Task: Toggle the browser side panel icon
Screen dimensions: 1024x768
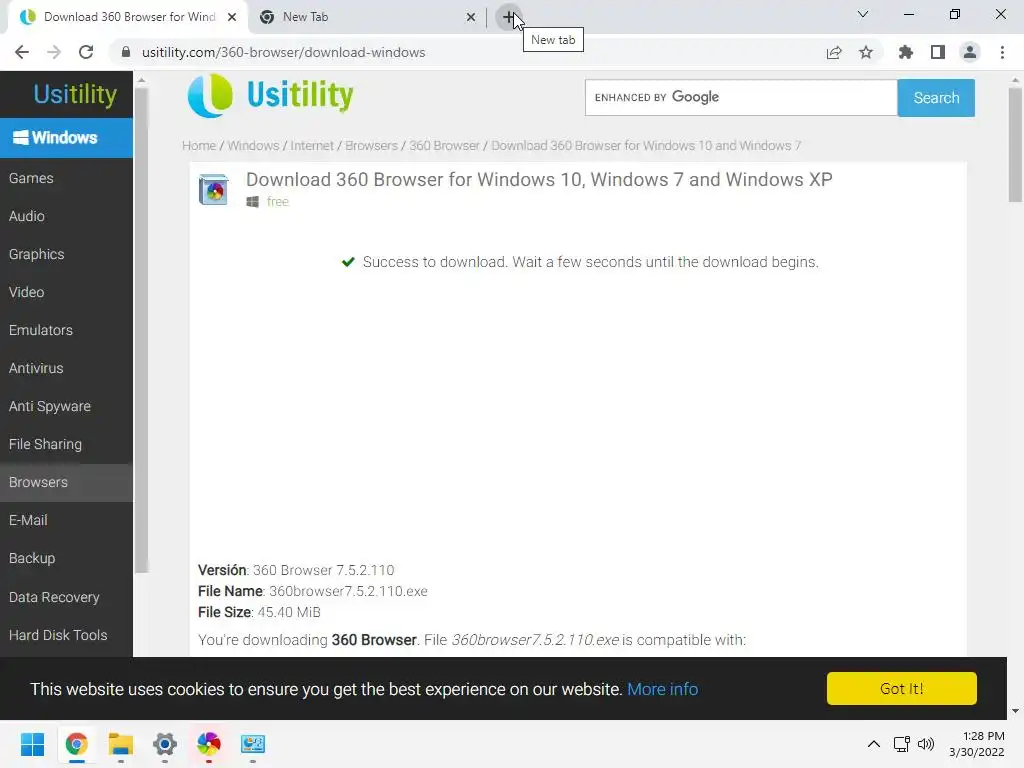Action: click(x=938, y=52)
